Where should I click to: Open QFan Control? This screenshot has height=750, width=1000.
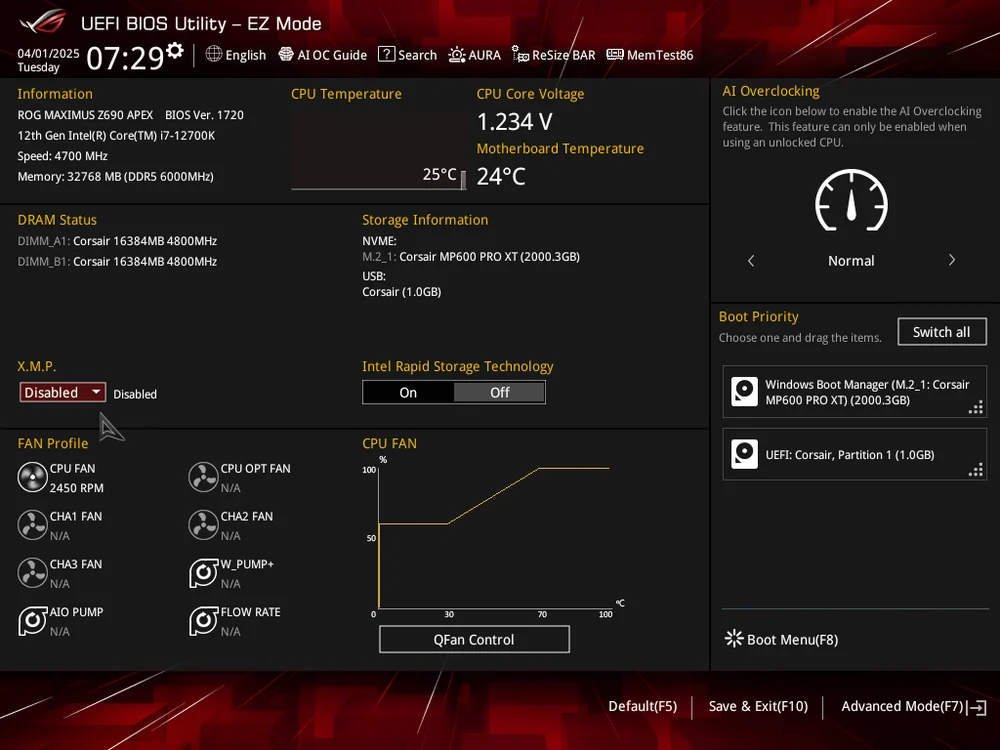(474, 639)
